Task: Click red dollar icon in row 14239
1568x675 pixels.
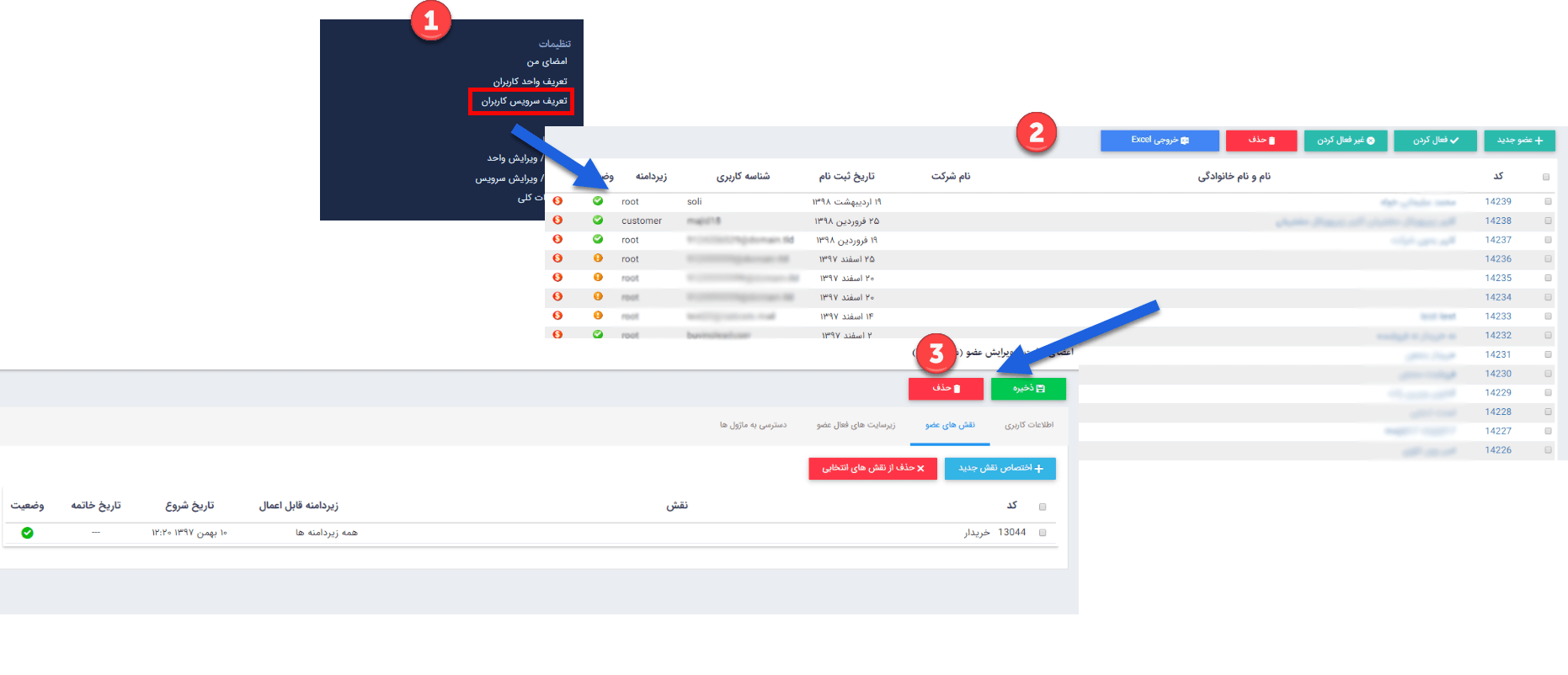Action: (557, 201)
